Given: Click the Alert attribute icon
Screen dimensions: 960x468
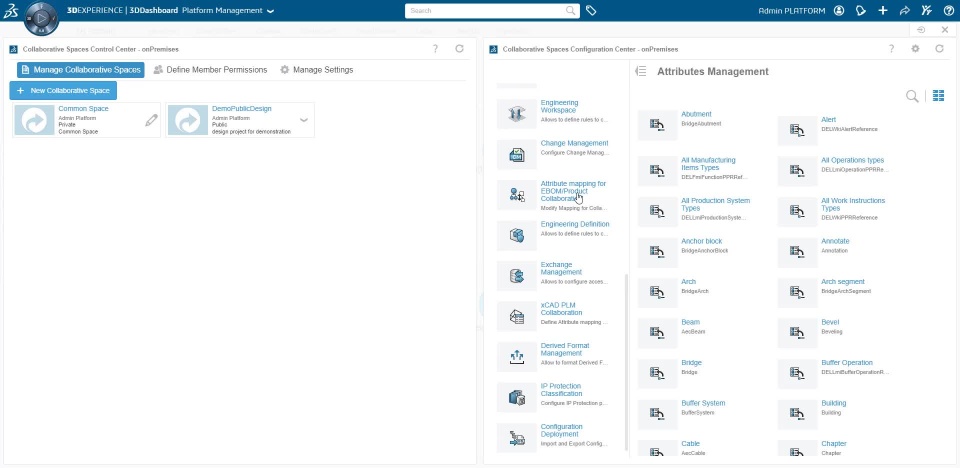Looking at the screenshot, I should 797,130.
